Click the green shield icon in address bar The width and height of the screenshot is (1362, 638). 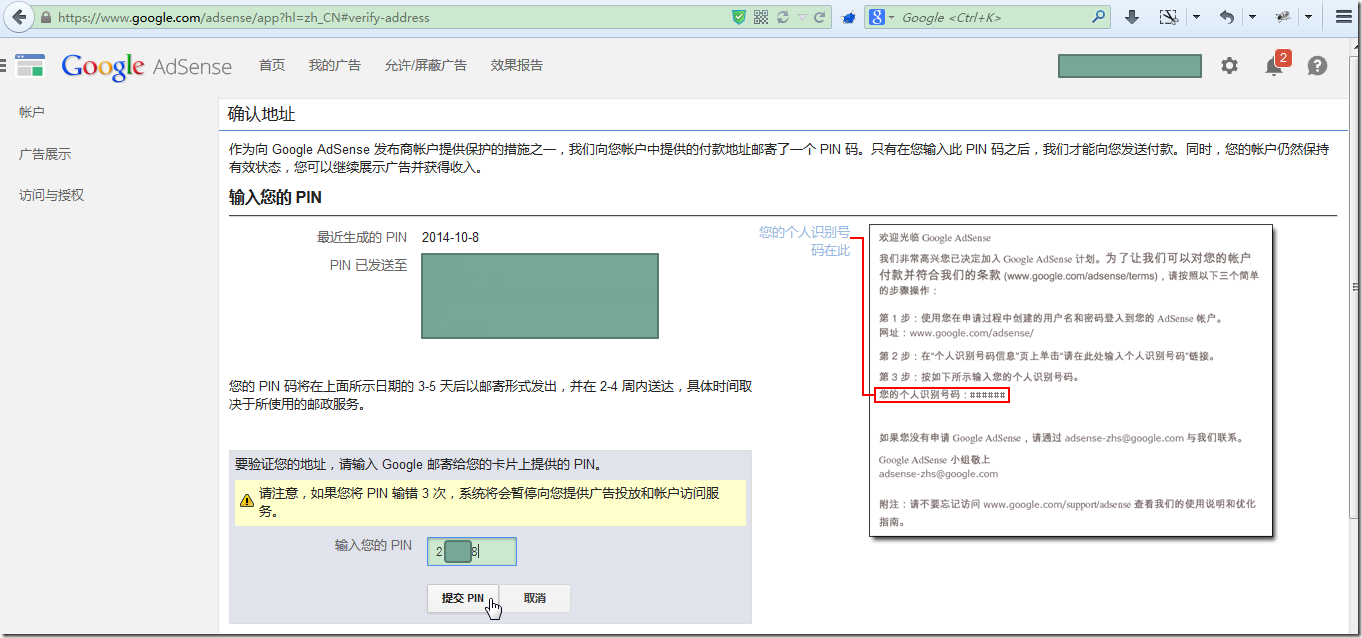pyautogui.click(x=739, y=17)
